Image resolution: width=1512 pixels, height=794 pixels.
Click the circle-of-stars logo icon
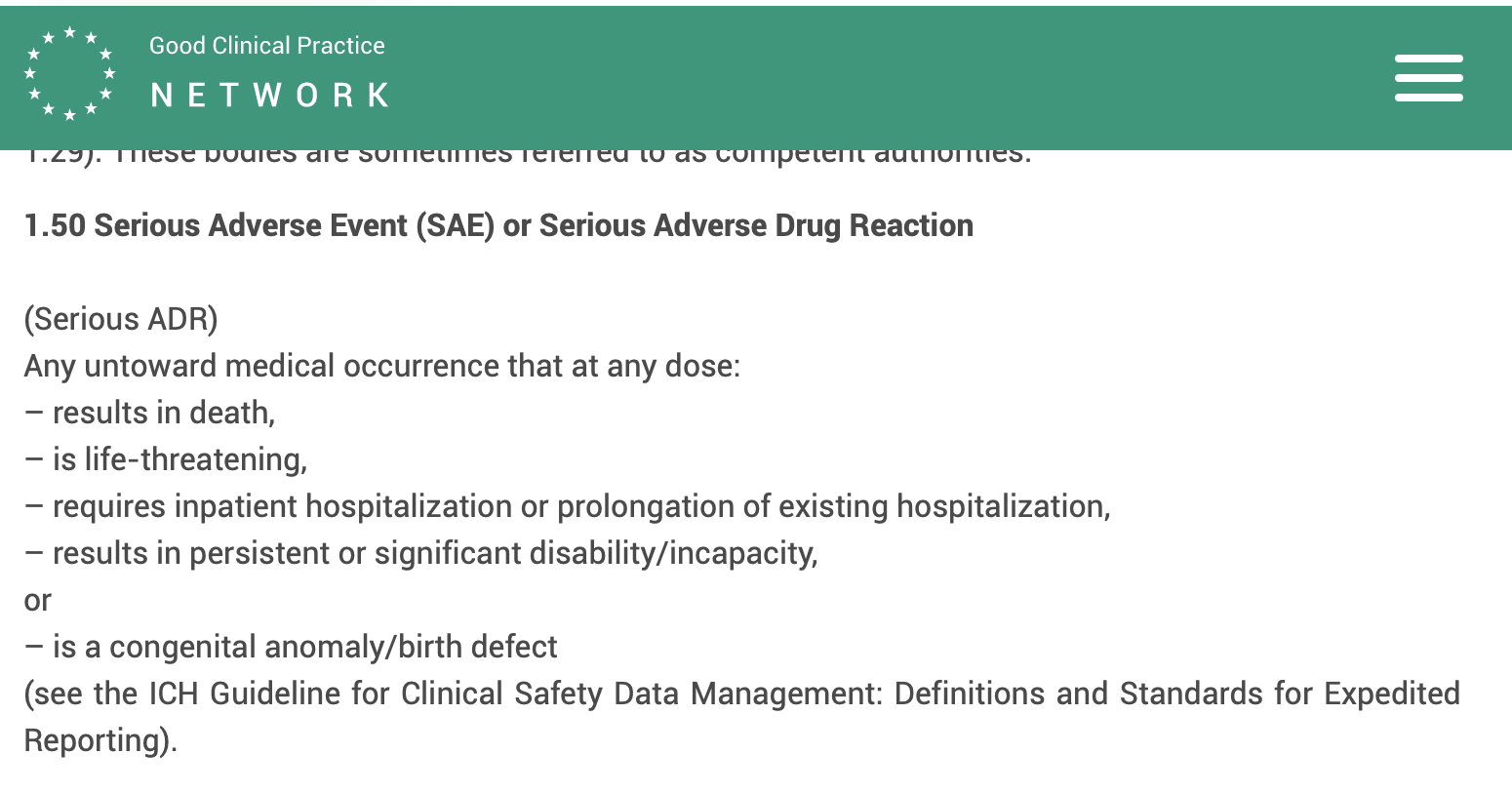click(69, 74)
